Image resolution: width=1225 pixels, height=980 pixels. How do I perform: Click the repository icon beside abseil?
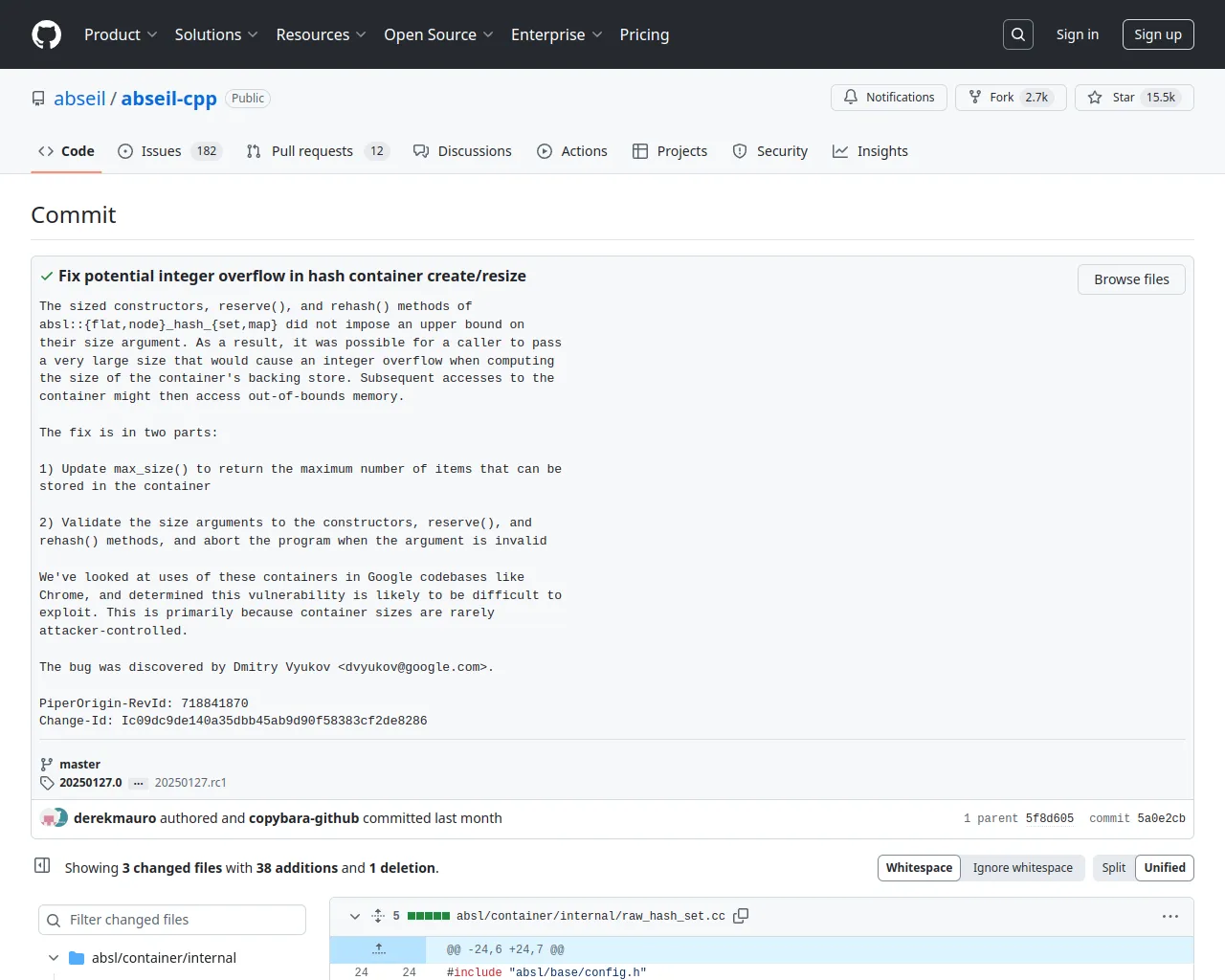[38, 99]
